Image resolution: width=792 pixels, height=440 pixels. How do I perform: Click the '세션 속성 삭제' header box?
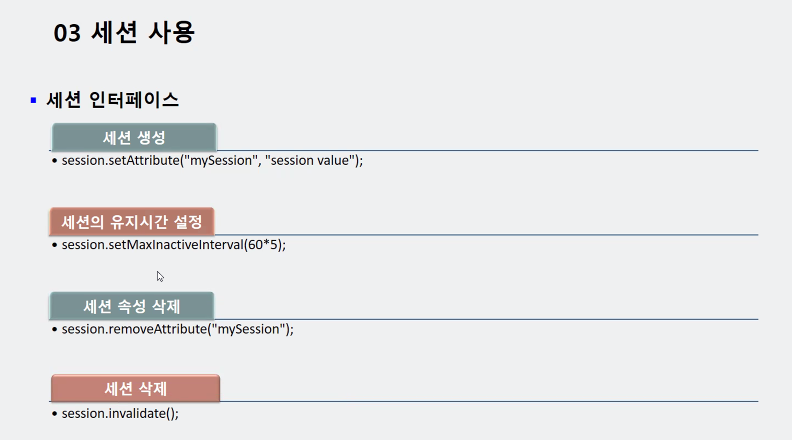132,306
